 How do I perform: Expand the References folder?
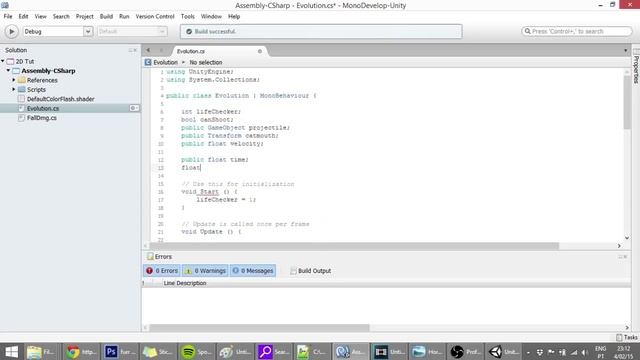click(x=13, y=80)
